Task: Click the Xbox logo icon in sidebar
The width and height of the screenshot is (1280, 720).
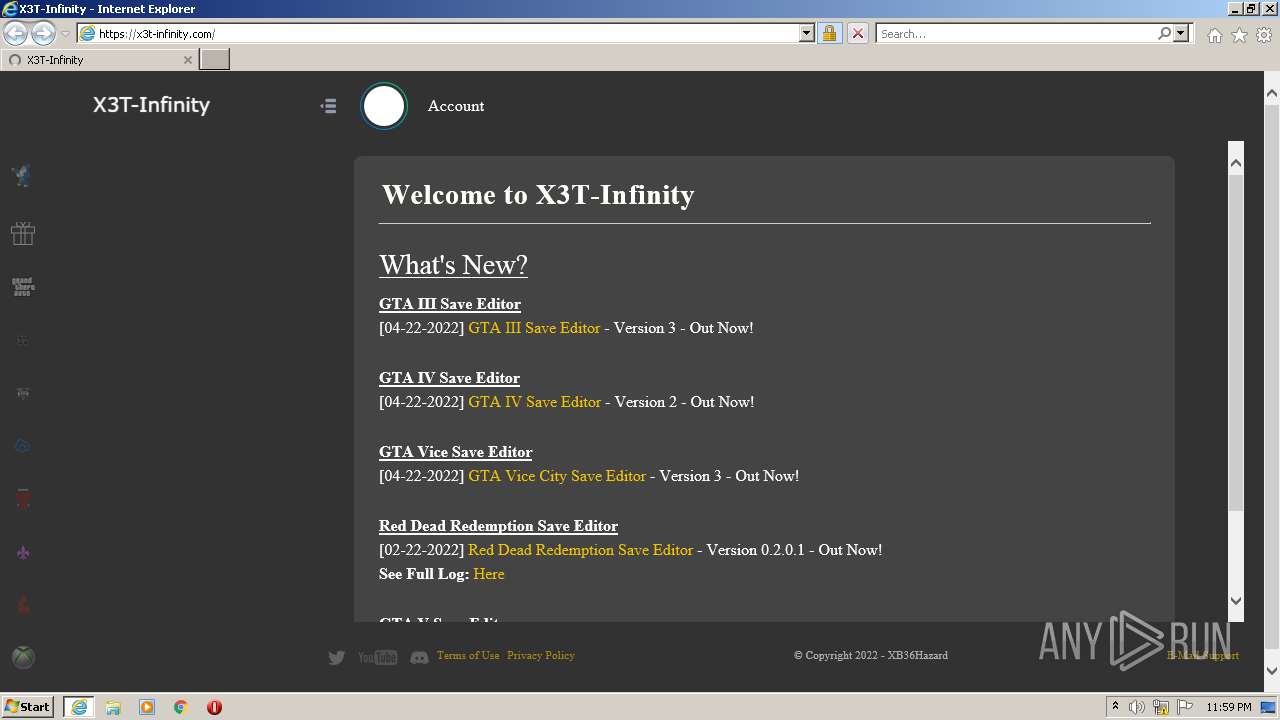Action: coord(23,657)
